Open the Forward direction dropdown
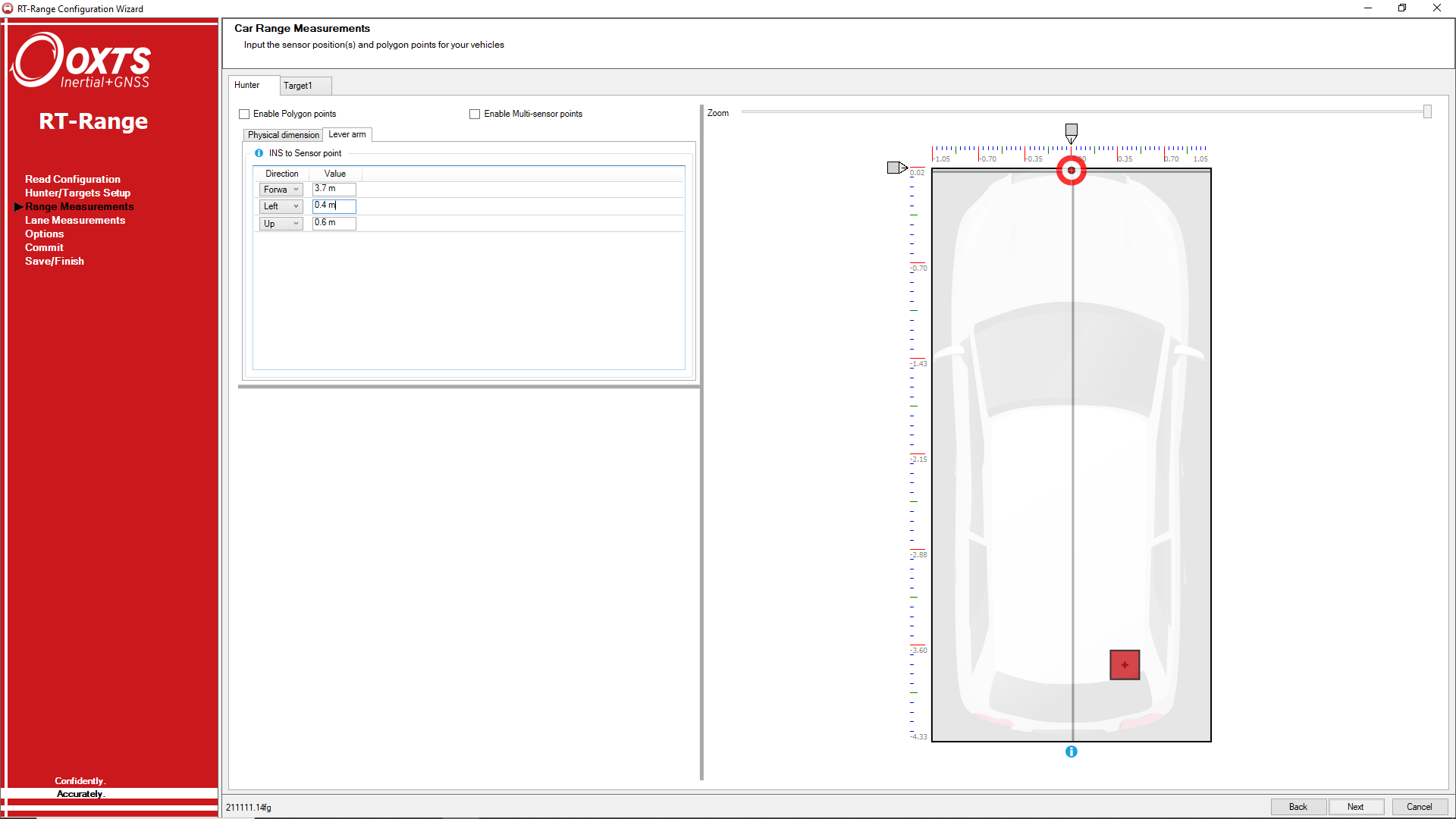Screen dimensions: 1456x819 281,190
